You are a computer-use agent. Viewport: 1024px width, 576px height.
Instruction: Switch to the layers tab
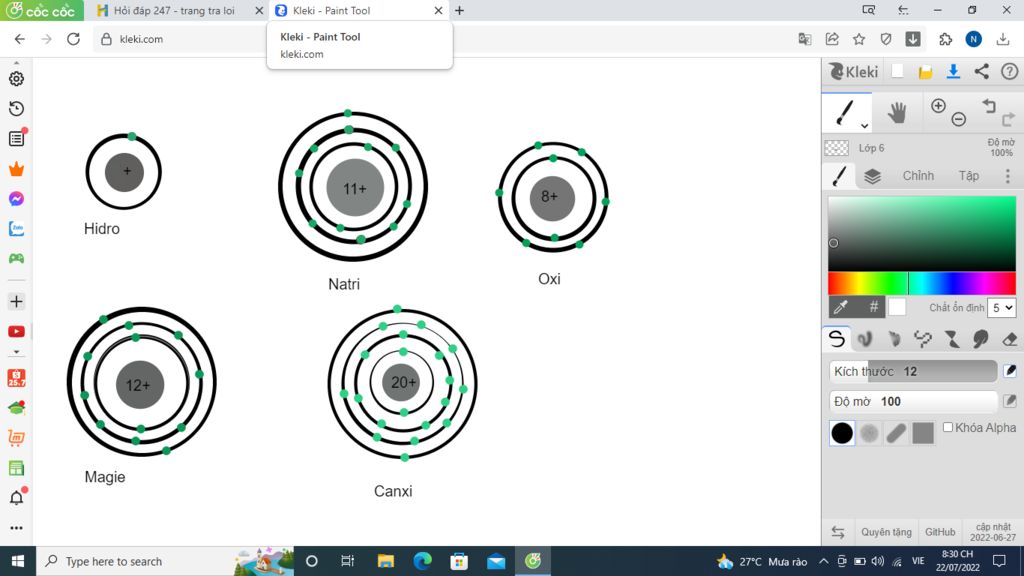(872, 176)
